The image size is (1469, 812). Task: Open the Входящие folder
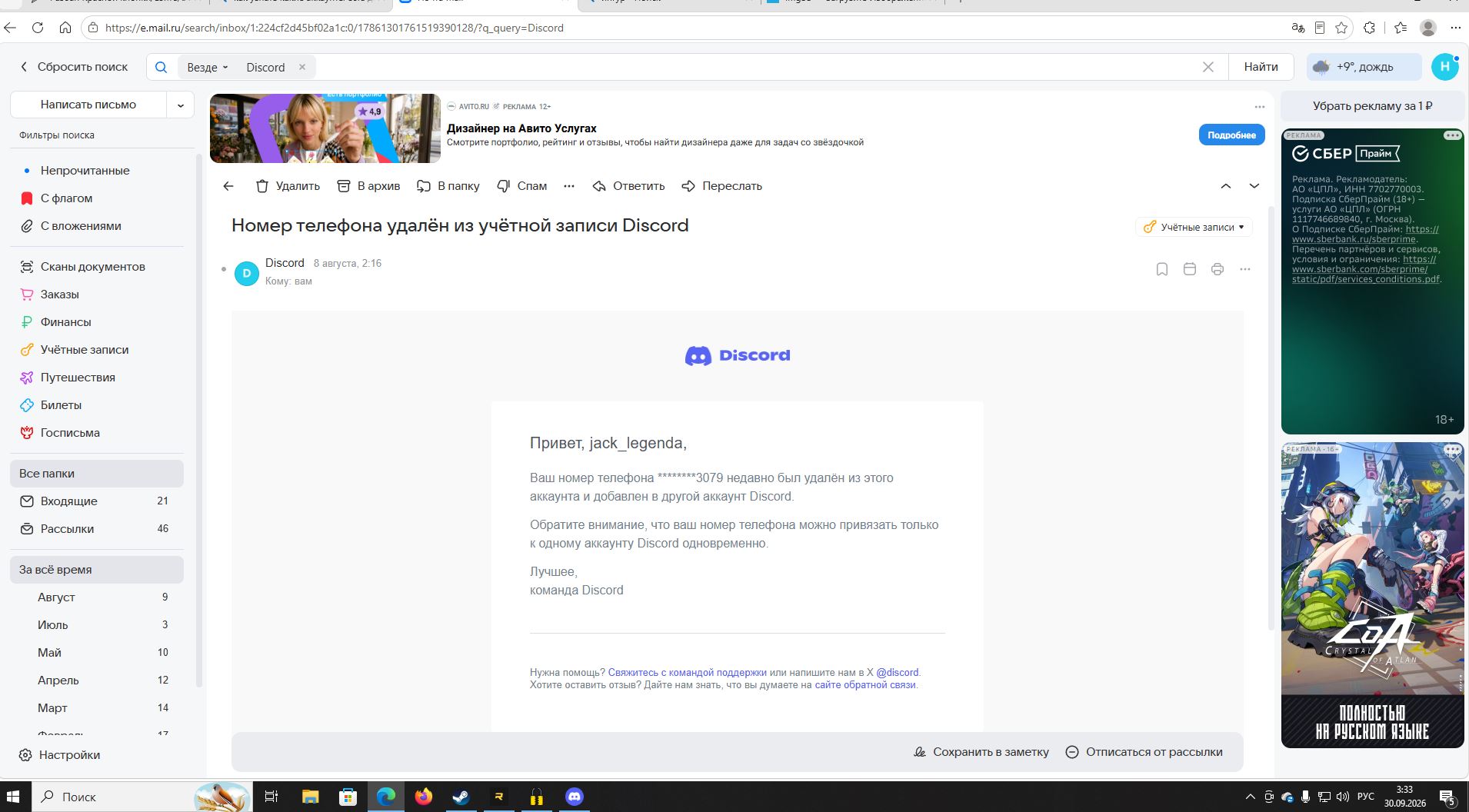pos(97,501)
